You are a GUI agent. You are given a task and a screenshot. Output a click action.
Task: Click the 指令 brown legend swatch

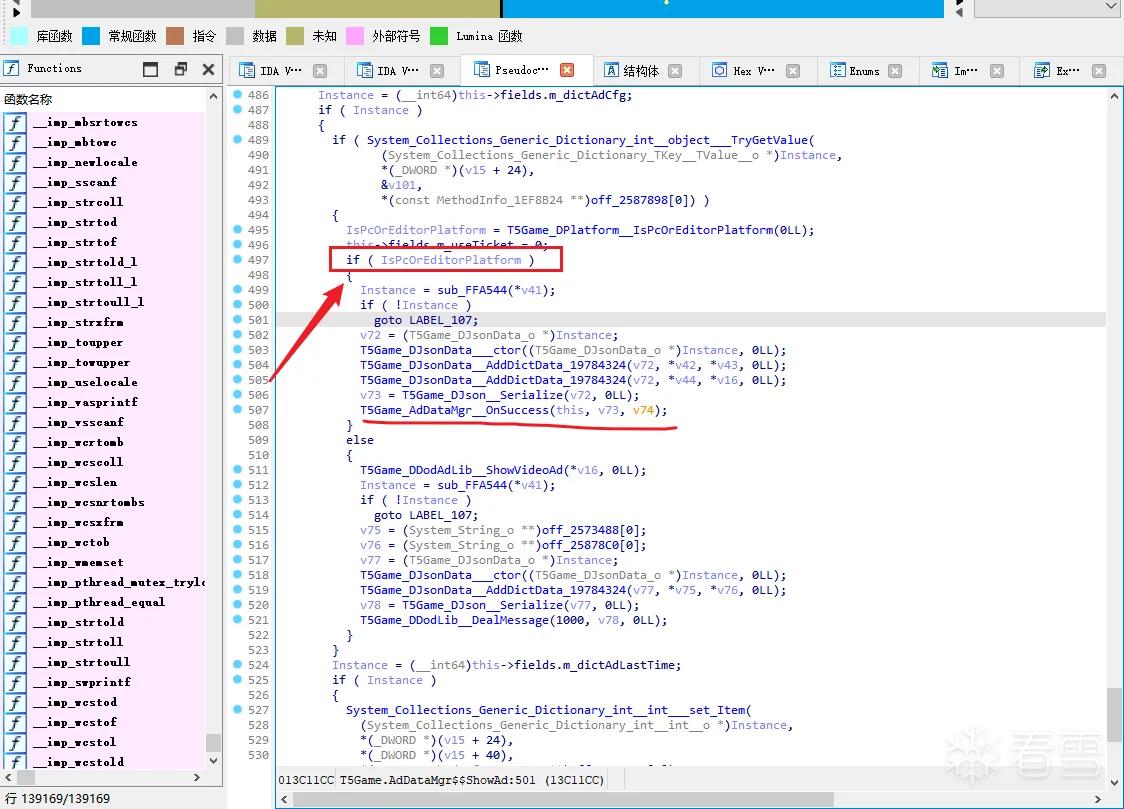point(176,36)
